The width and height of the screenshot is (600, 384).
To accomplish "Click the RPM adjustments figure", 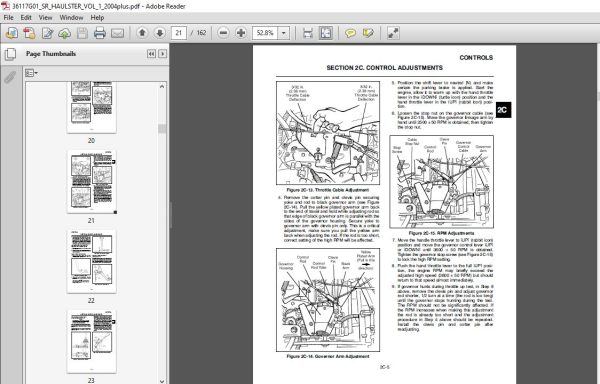I will point(442,182).
